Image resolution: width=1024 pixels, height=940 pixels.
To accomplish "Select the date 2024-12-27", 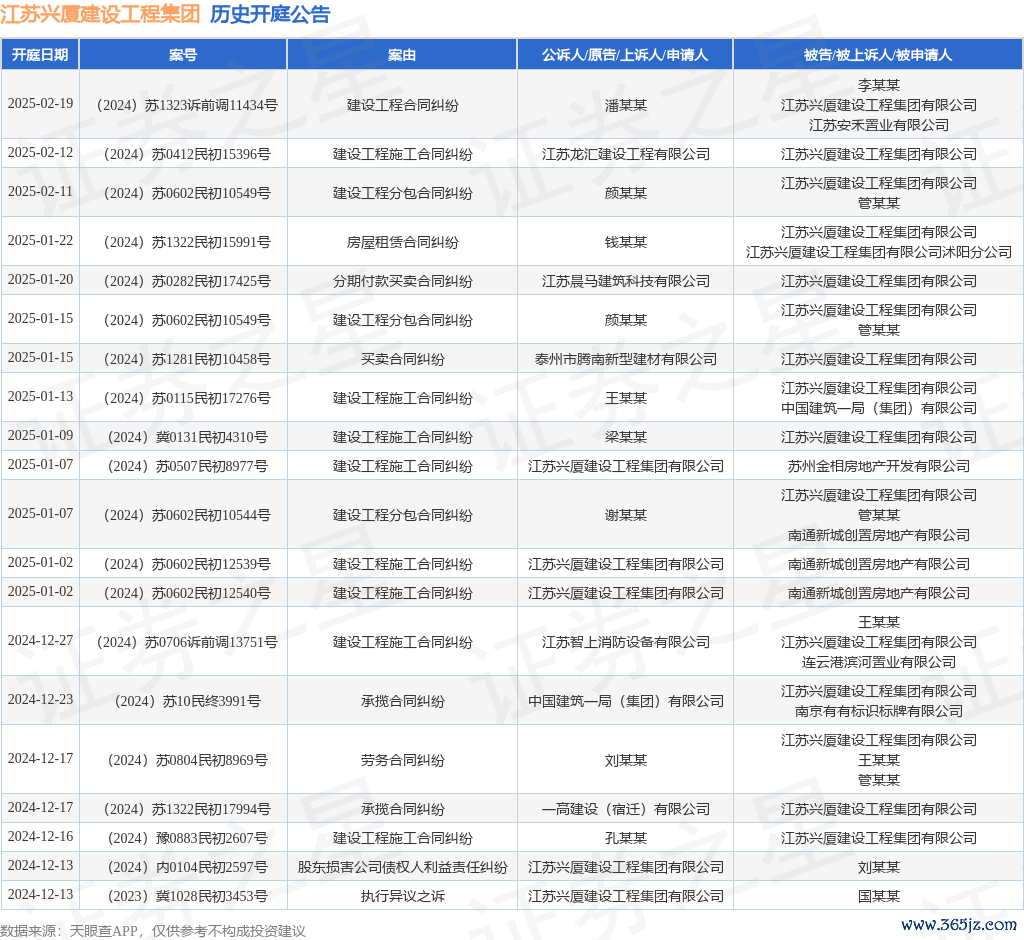I will (40, 641).
